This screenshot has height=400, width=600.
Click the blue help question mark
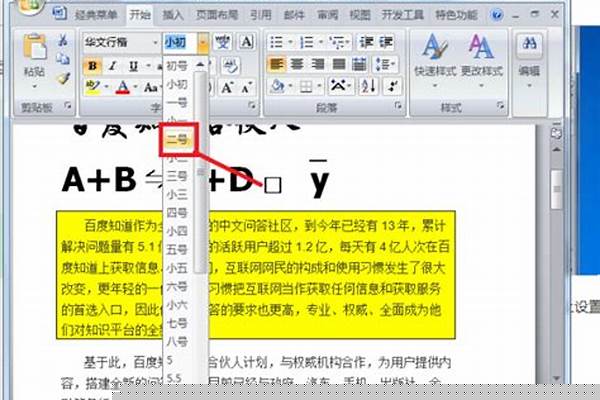pyautogui.click(x=497, y=15)
